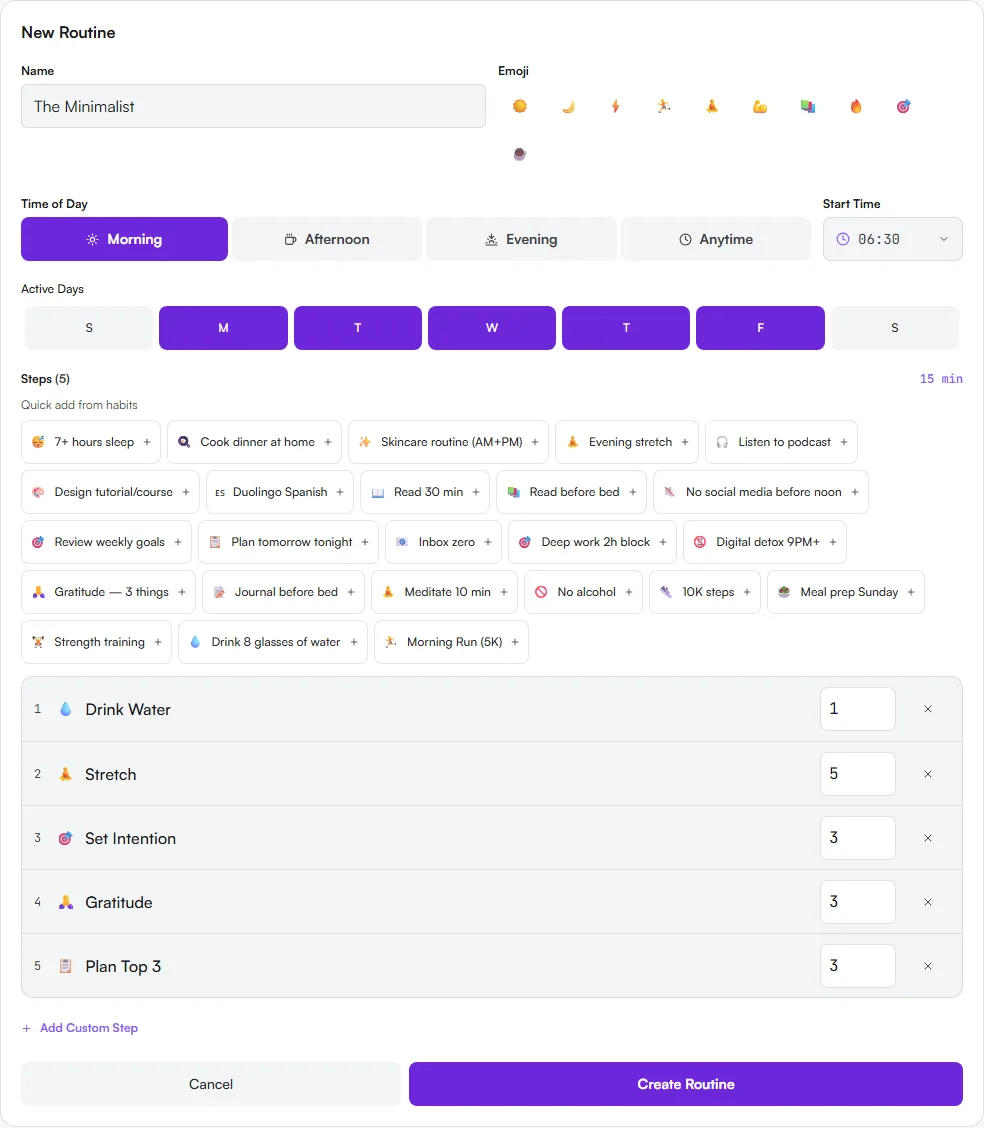
Task: Switch time of day to Afternoon
Action: [327, 239]
